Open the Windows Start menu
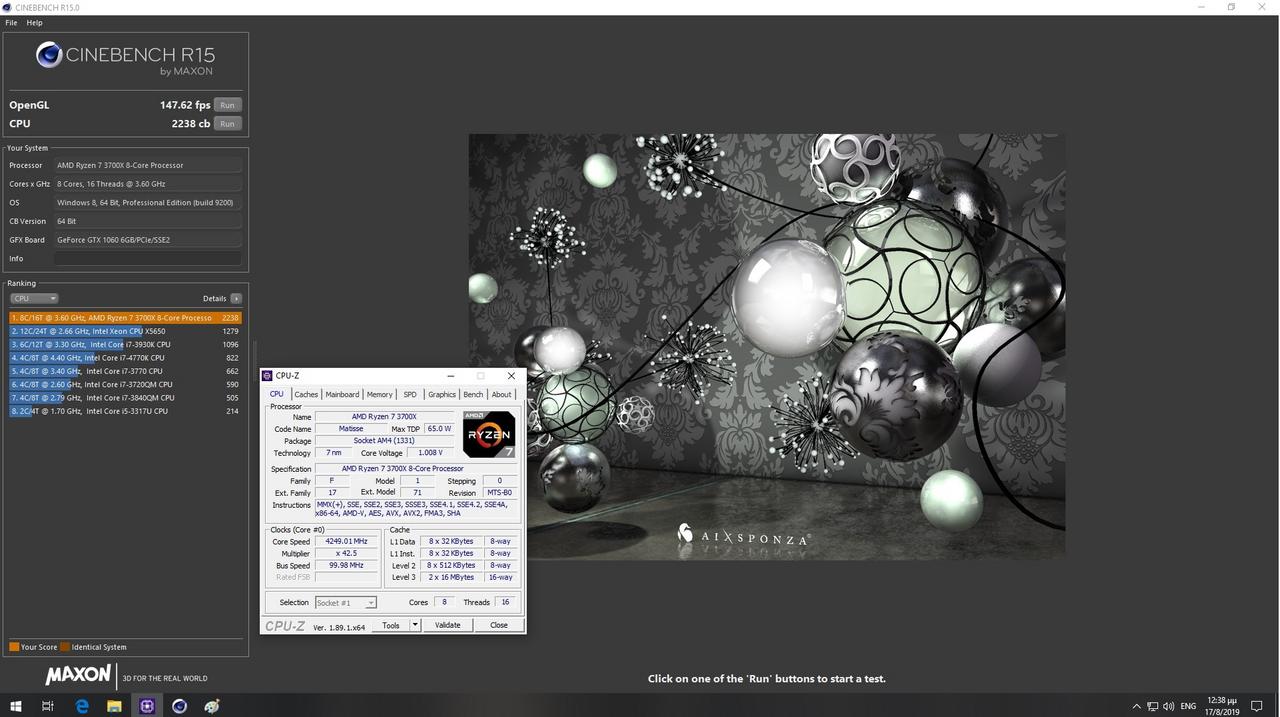 point(15,706)
